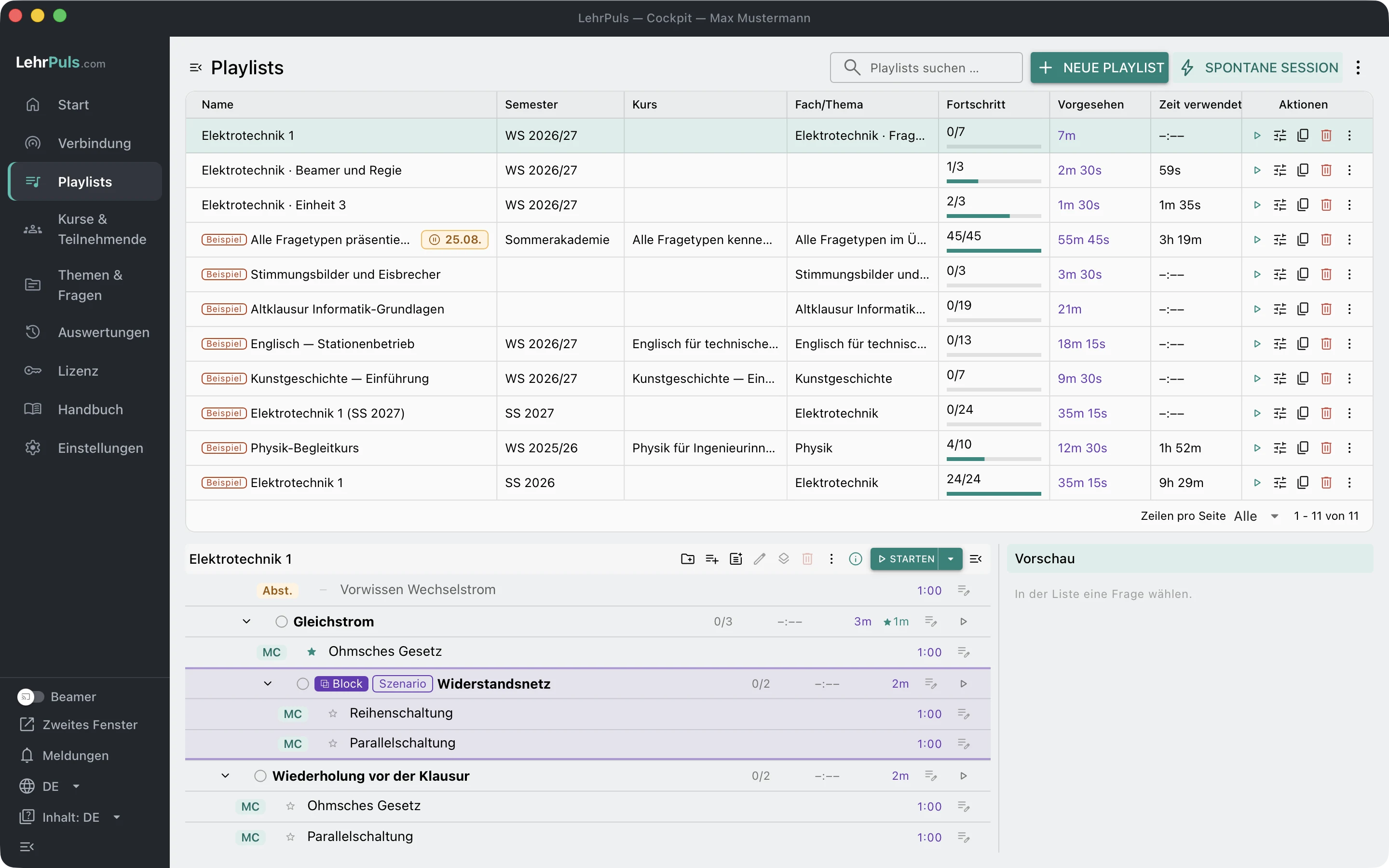Open Einstellungen in the sidebar
Image resolution: width=1389 pixels, height=868 pixels.
(x=85, y=448)
